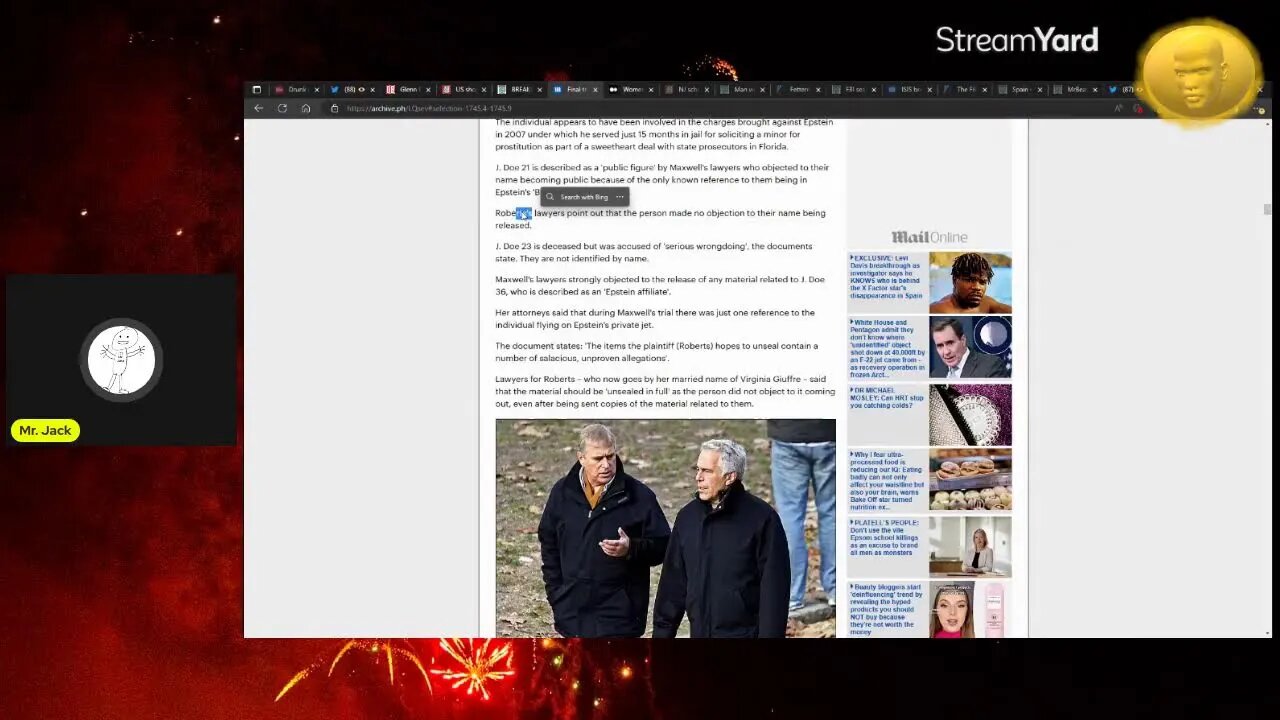Close the 'Spain' browser tab

(x=1040, y=89)
